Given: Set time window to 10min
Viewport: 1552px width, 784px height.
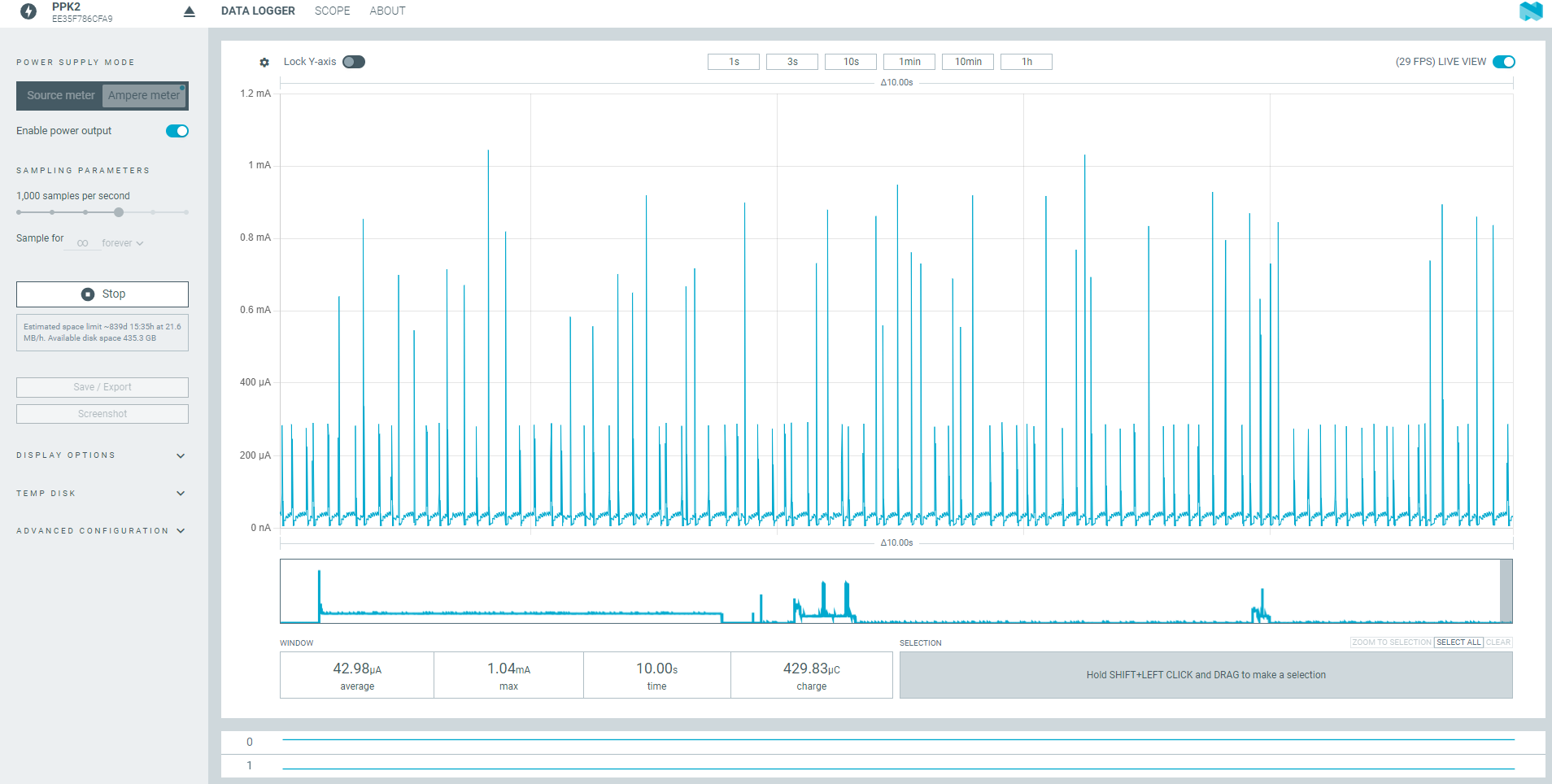Looking at the screenshot, I should coord(968,62).
